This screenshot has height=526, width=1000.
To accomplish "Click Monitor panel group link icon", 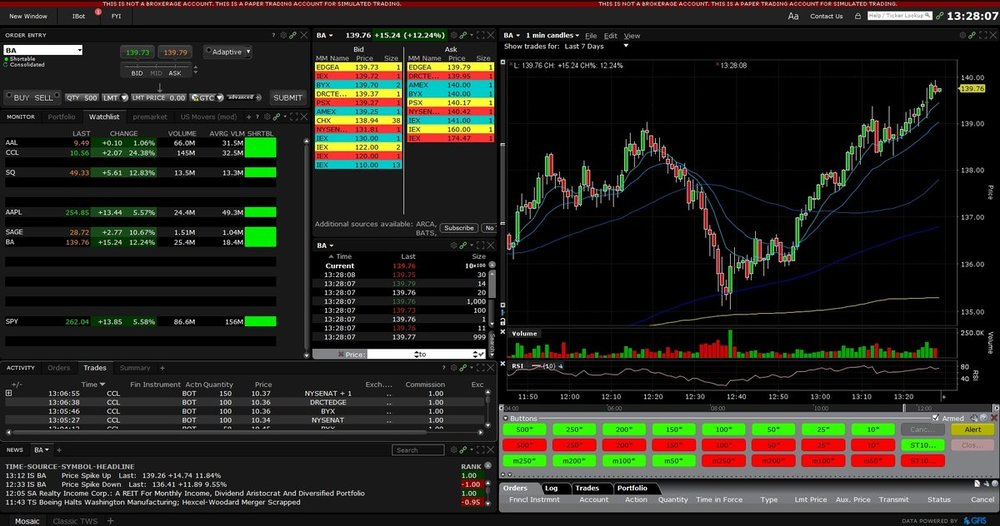I will (277, 117).
